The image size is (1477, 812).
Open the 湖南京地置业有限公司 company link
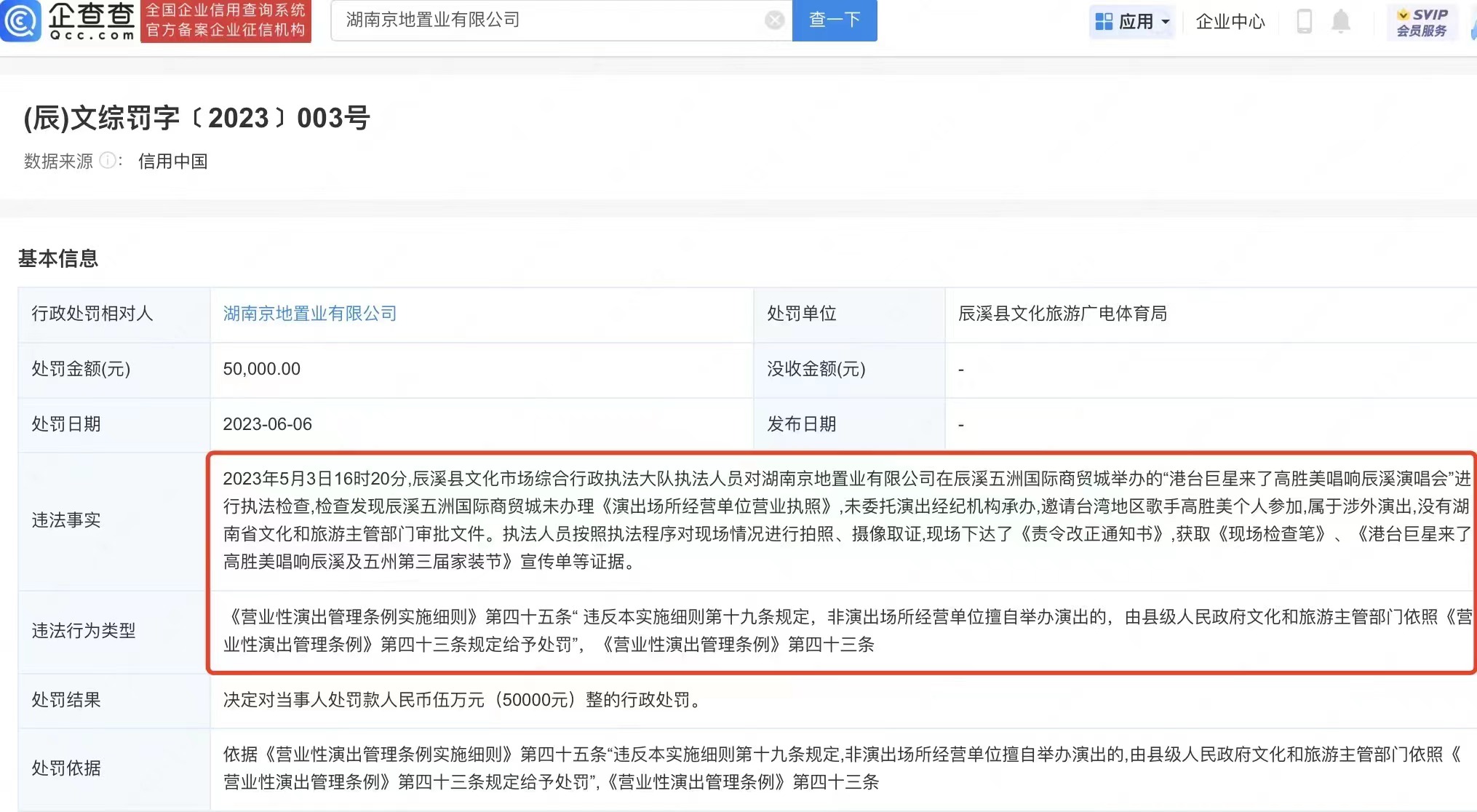pos(310,314)
